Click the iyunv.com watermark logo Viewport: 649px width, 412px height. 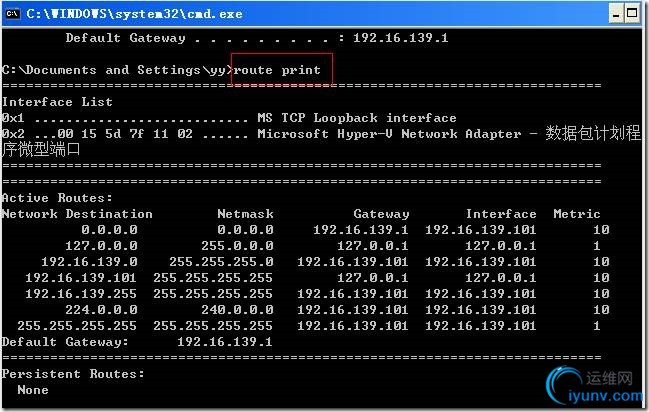[594, 385]
